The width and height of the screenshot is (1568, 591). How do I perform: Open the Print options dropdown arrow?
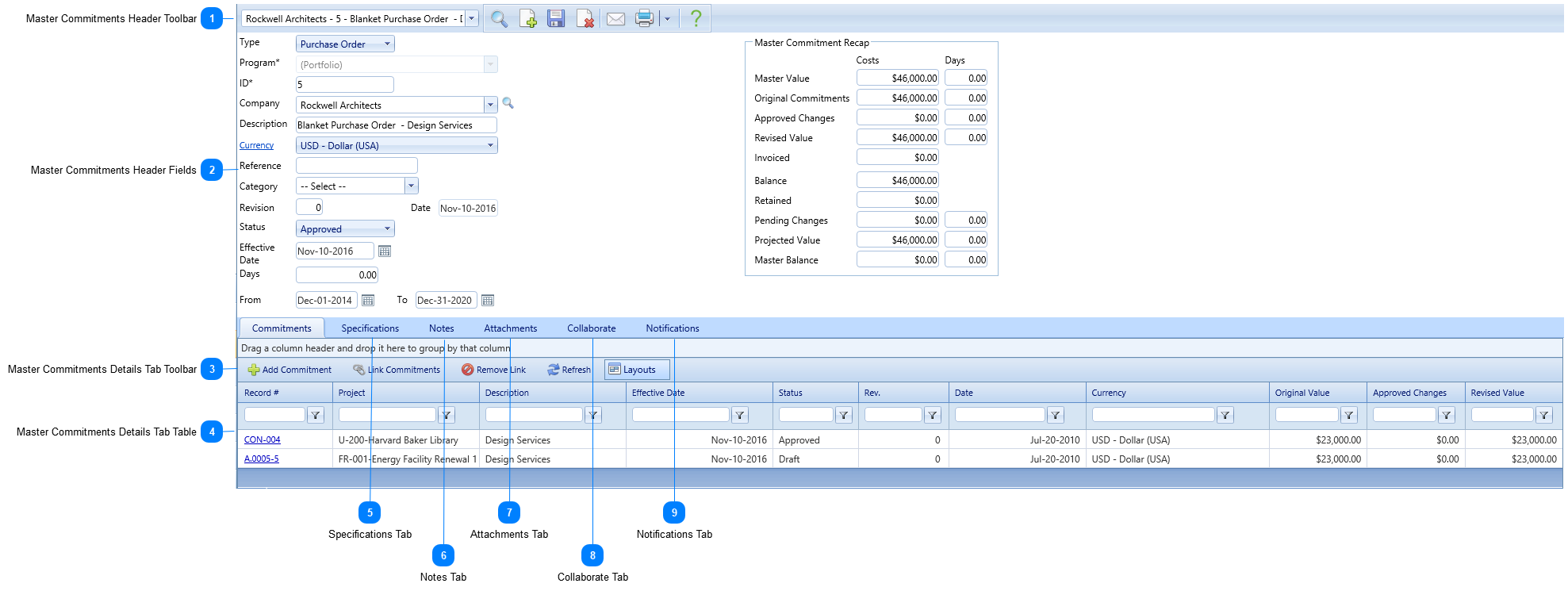point(666,19)
